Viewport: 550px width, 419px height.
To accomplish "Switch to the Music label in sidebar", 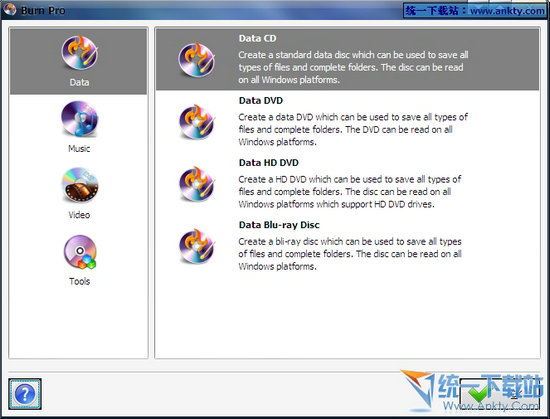I will pyautogui.click(x=79, y=149).
